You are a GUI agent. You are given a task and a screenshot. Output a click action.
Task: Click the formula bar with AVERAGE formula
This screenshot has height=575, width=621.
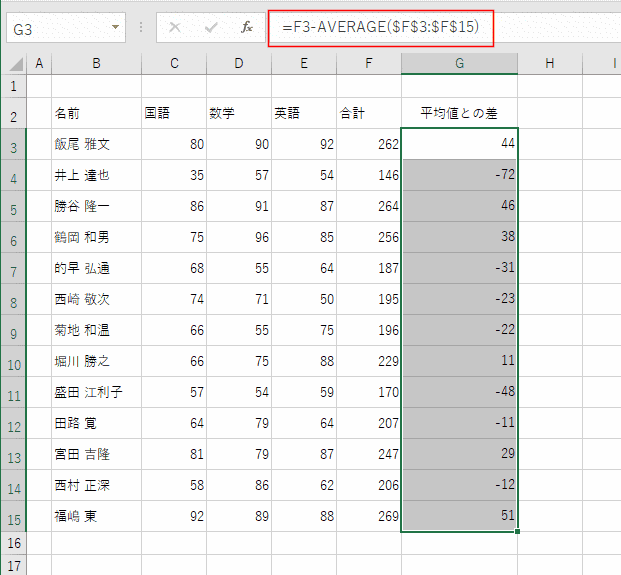pyautogui.click(x=450, y=28)
